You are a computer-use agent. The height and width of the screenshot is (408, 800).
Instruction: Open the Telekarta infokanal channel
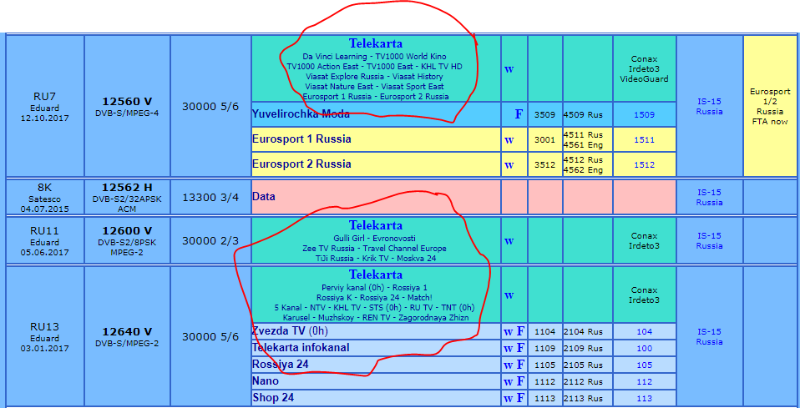pos(301,348)
